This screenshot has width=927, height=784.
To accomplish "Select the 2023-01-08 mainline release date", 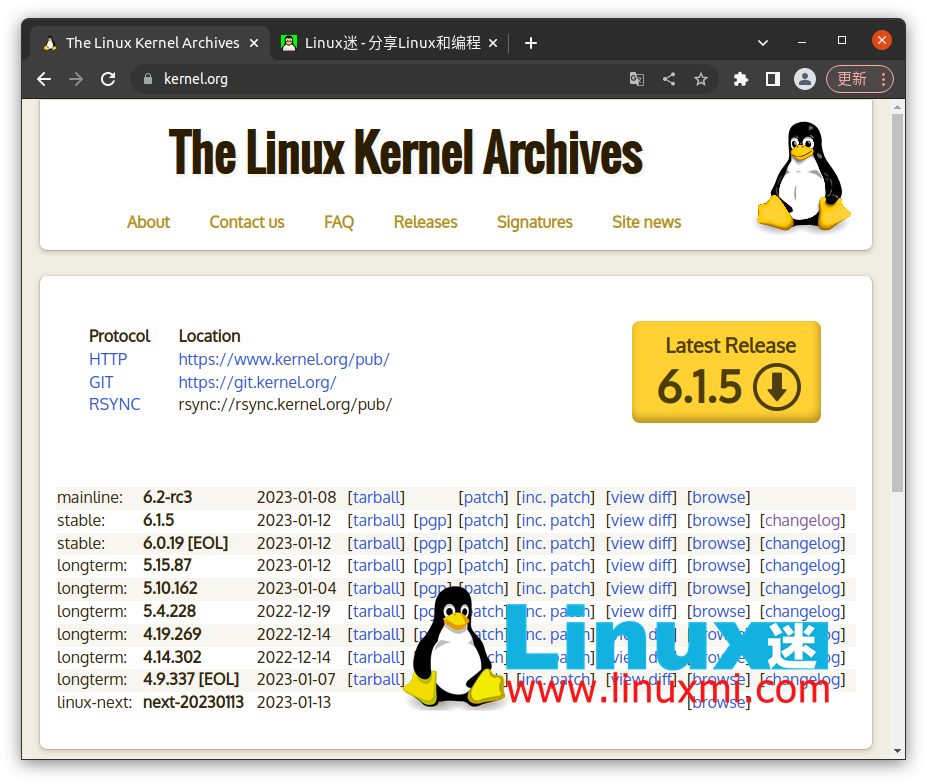I will (x=296, y=498).
